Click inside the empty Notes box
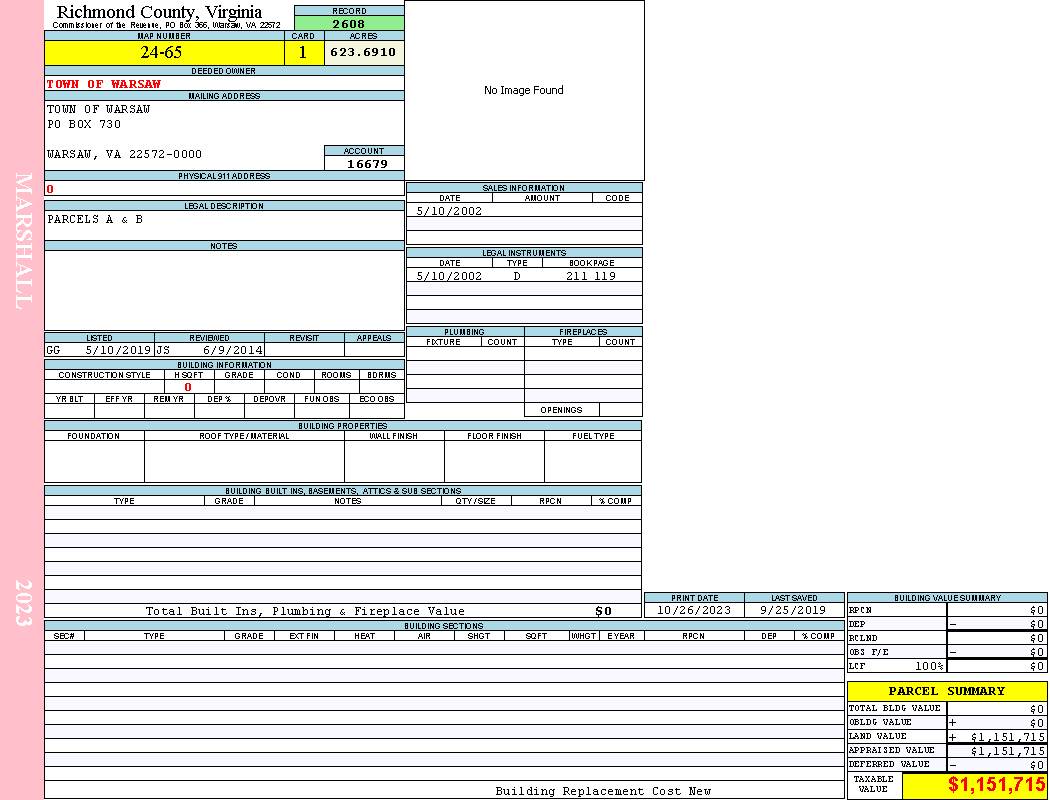This screenshot has width=1050, height=800. coord(223,288)
